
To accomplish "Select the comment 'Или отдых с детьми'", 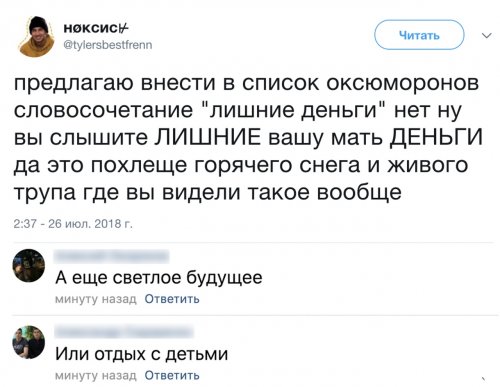I will click(x=142, y=354).
